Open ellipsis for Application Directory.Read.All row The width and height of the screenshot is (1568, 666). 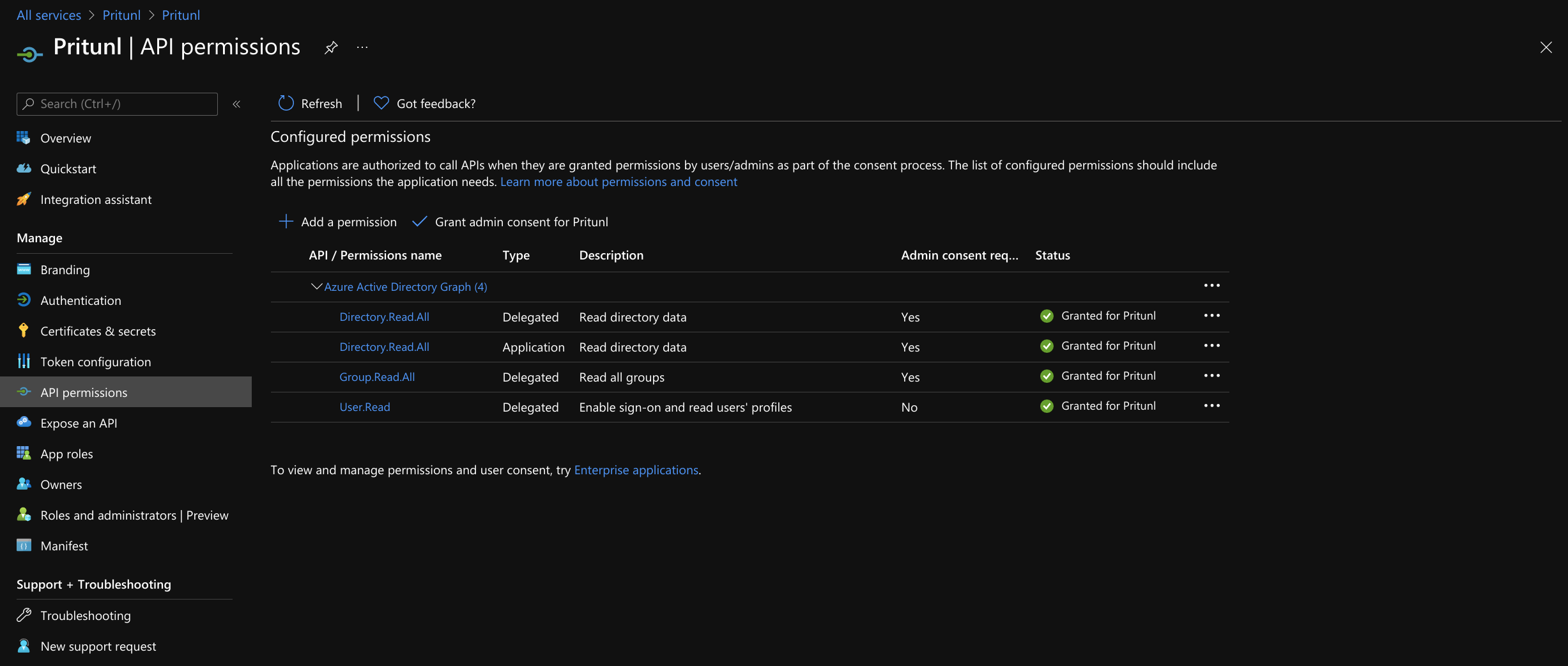(1212, 346)
